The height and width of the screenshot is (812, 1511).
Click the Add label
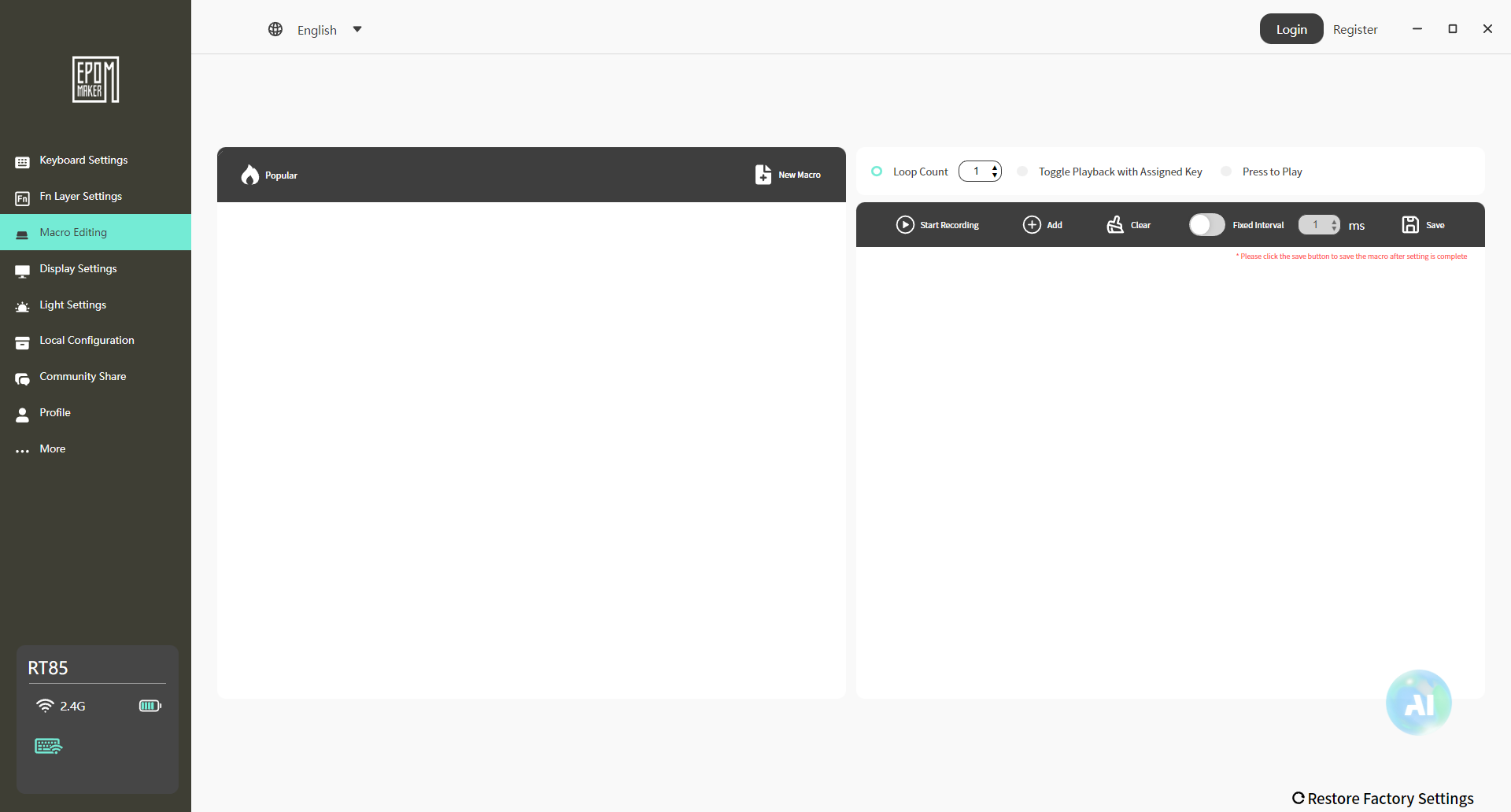pos(1055,225)
